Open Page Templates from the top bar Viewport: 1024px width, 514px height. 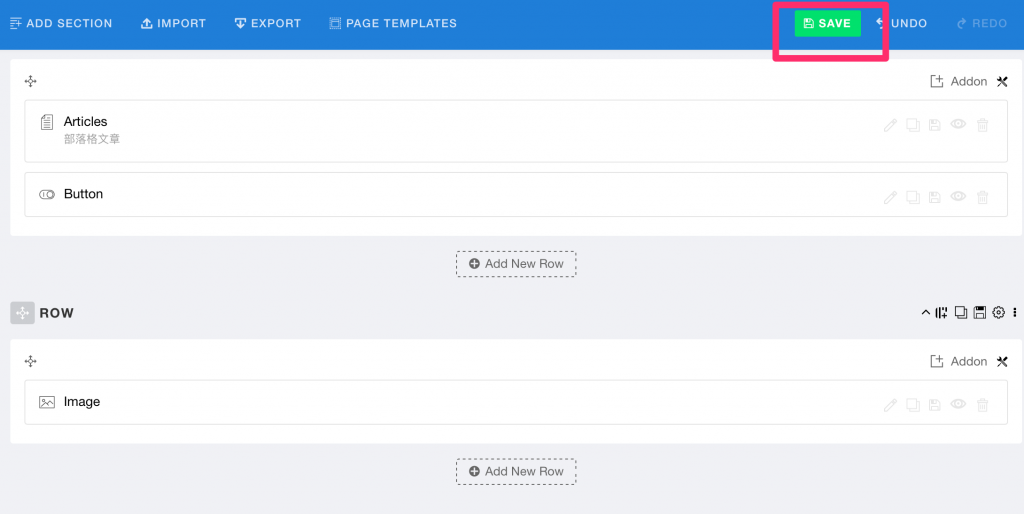click(392, 23)
